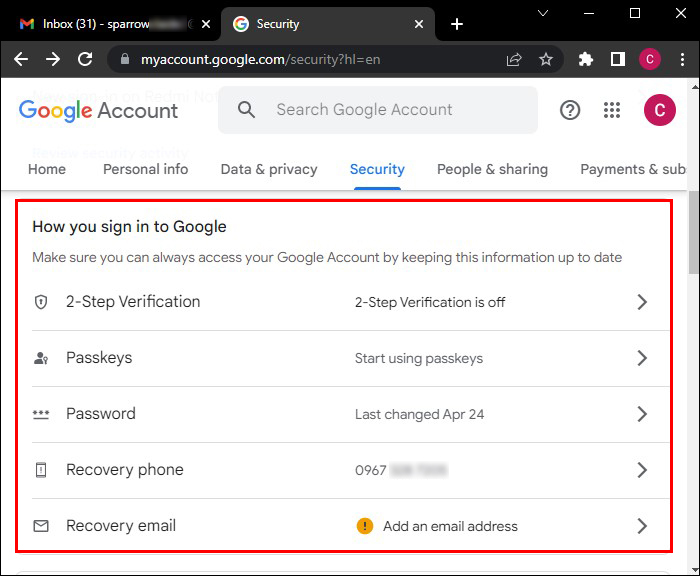The image size is (700, 576).
Task: Go back with the browser back arrow
Action: [x=21, y=60]
